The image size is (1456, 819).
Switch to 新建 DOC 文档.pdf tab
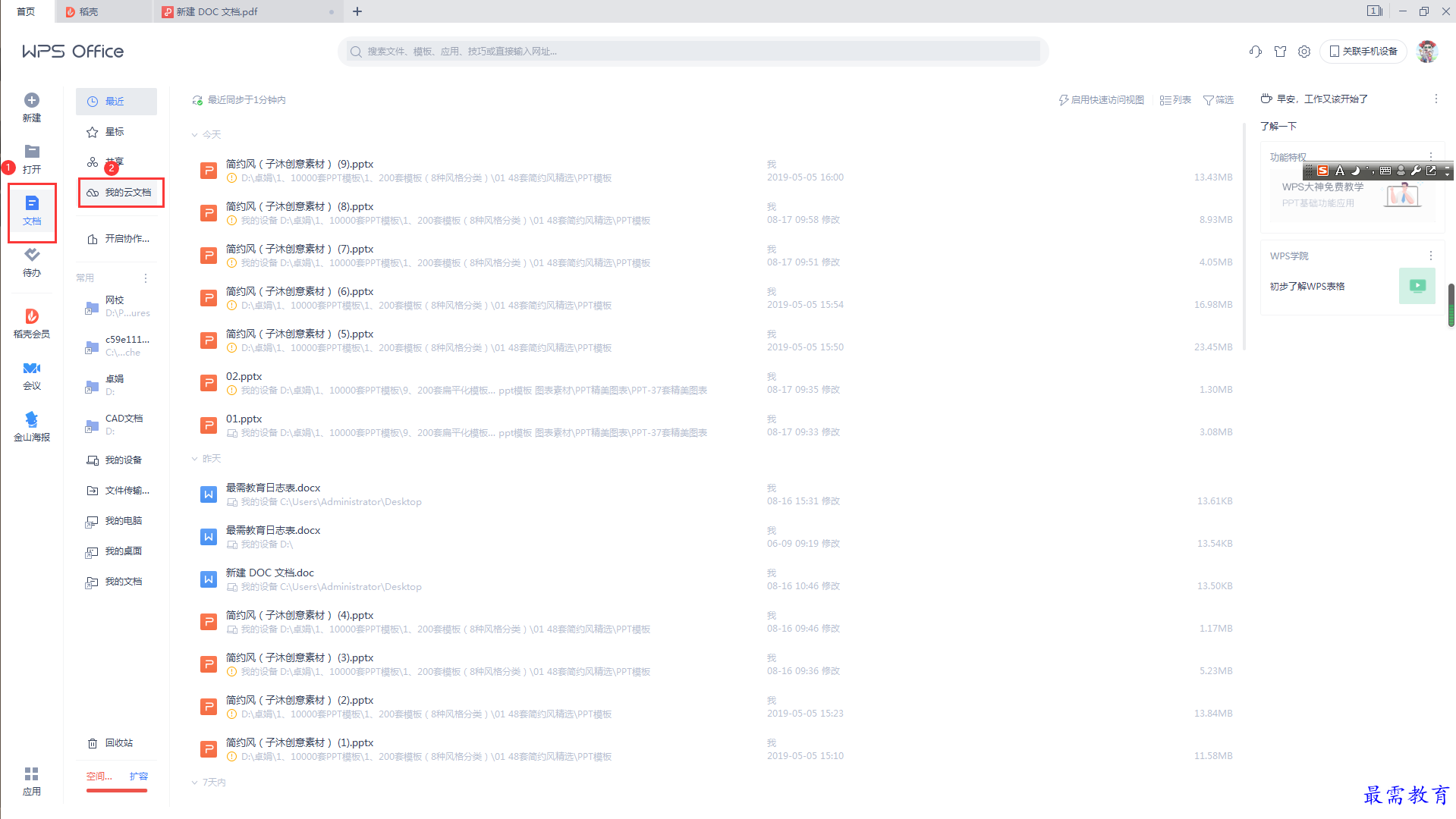point(248,11)
